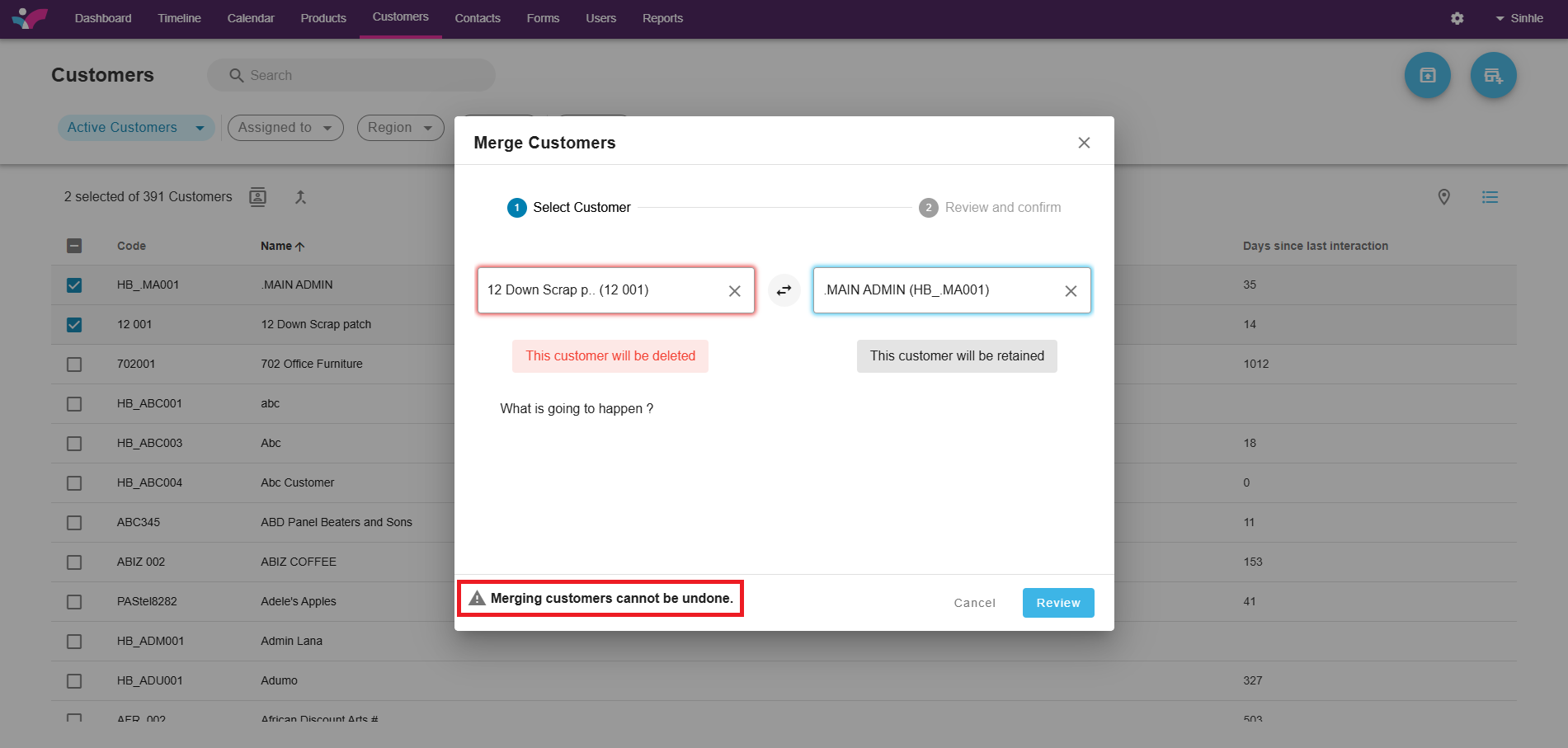Click the map location pin icon

[1443, 197]
